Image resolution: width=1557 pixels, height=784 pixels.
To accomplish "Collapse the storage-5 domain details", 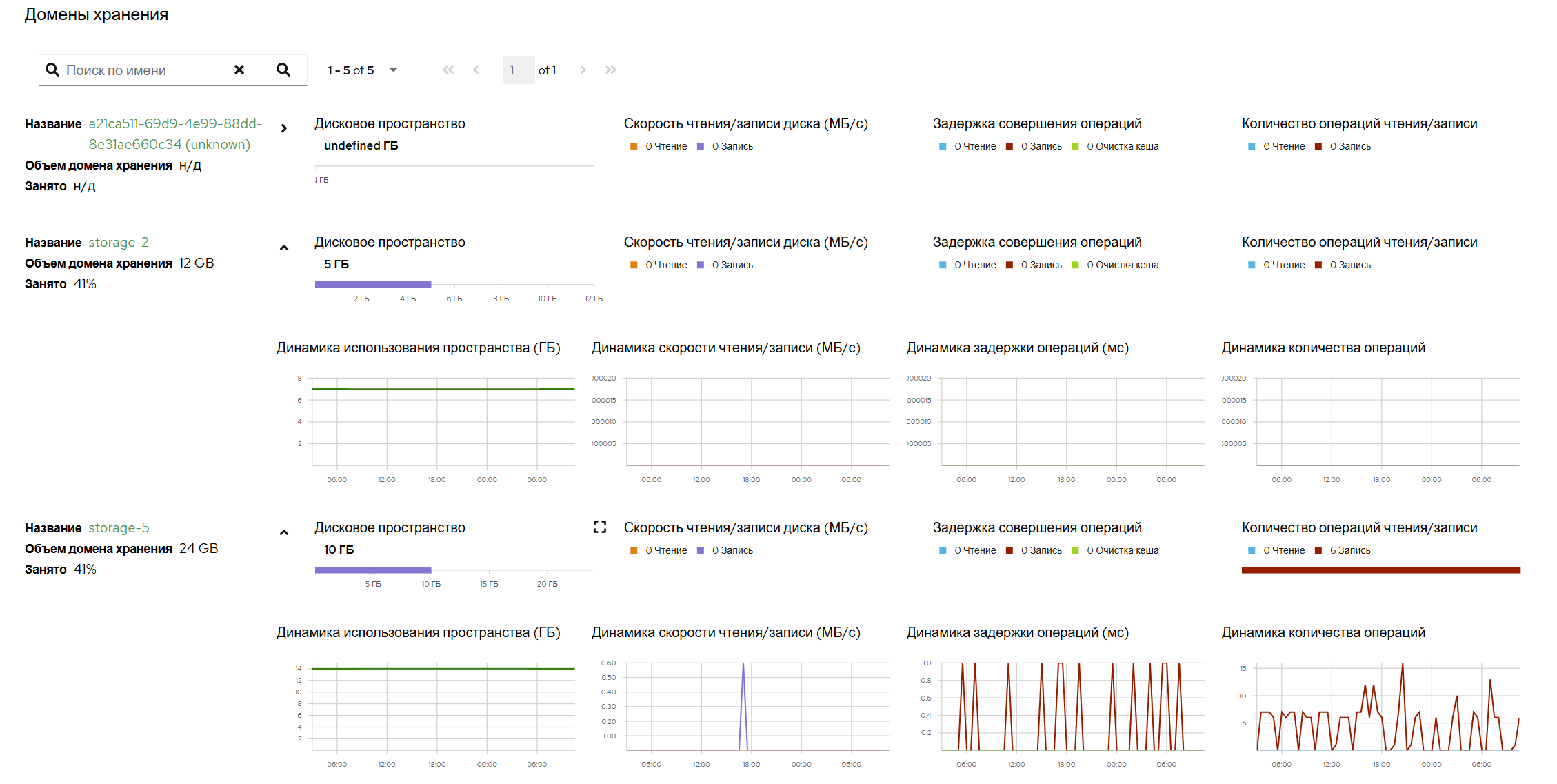I will (284, 532).
